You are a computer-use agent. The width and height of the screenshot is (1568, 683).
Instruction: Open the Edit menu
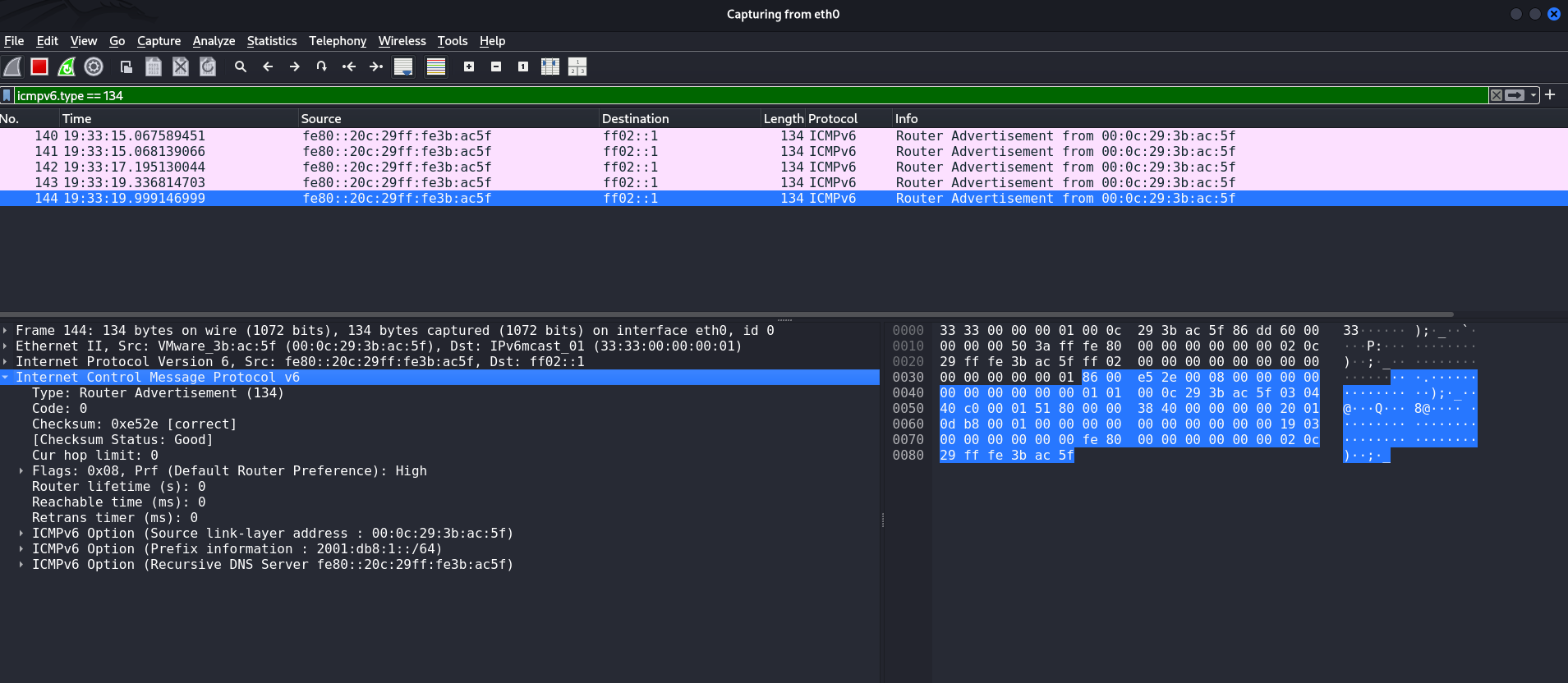click(48, 41)
